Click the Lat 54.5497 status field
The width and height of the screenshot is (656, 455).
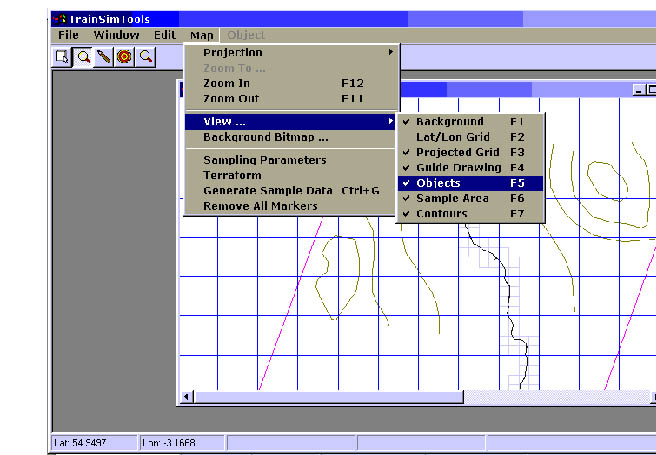click(x=95, y=442)
